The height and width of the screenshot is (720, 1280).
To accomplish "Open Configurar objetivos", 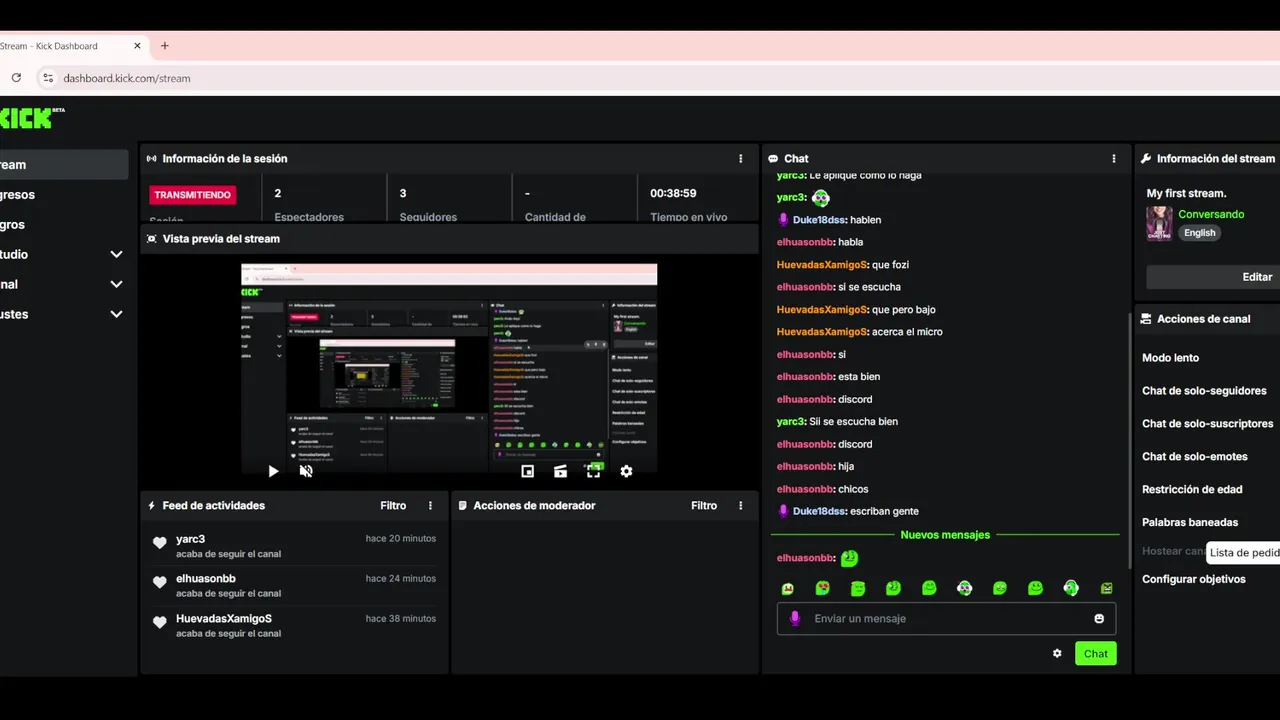I will pos(1194,579).
